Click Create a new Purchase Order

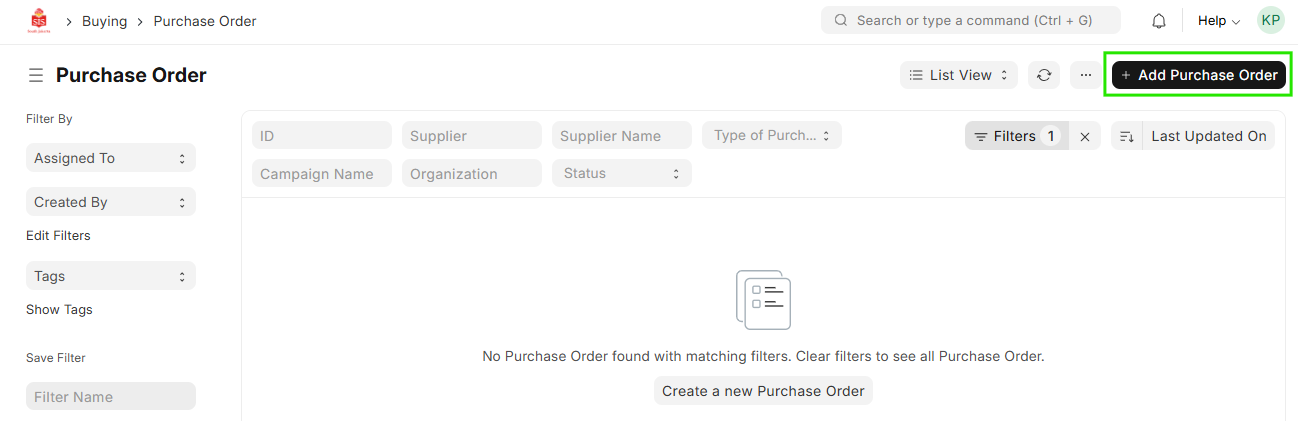pyautogui.click(x=763, y=391)
